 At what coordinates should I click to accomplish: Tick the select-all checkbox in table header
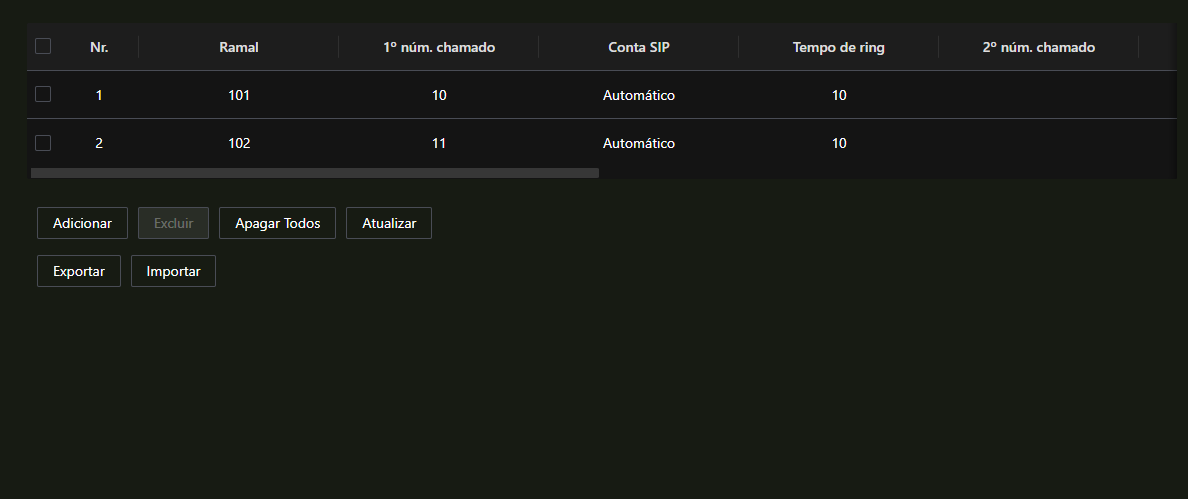pos(43,46)
